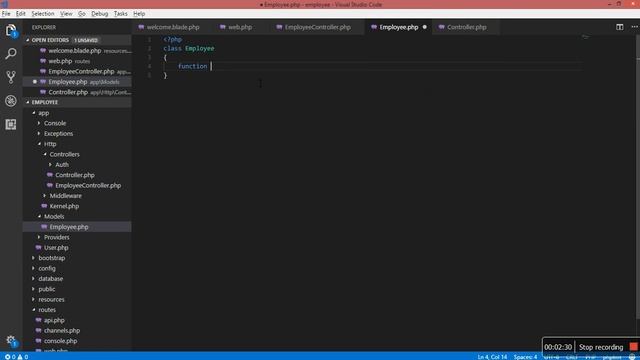Click file icon beside api.php
Viewport: 640px width, 360px height.
click(38, 320)
